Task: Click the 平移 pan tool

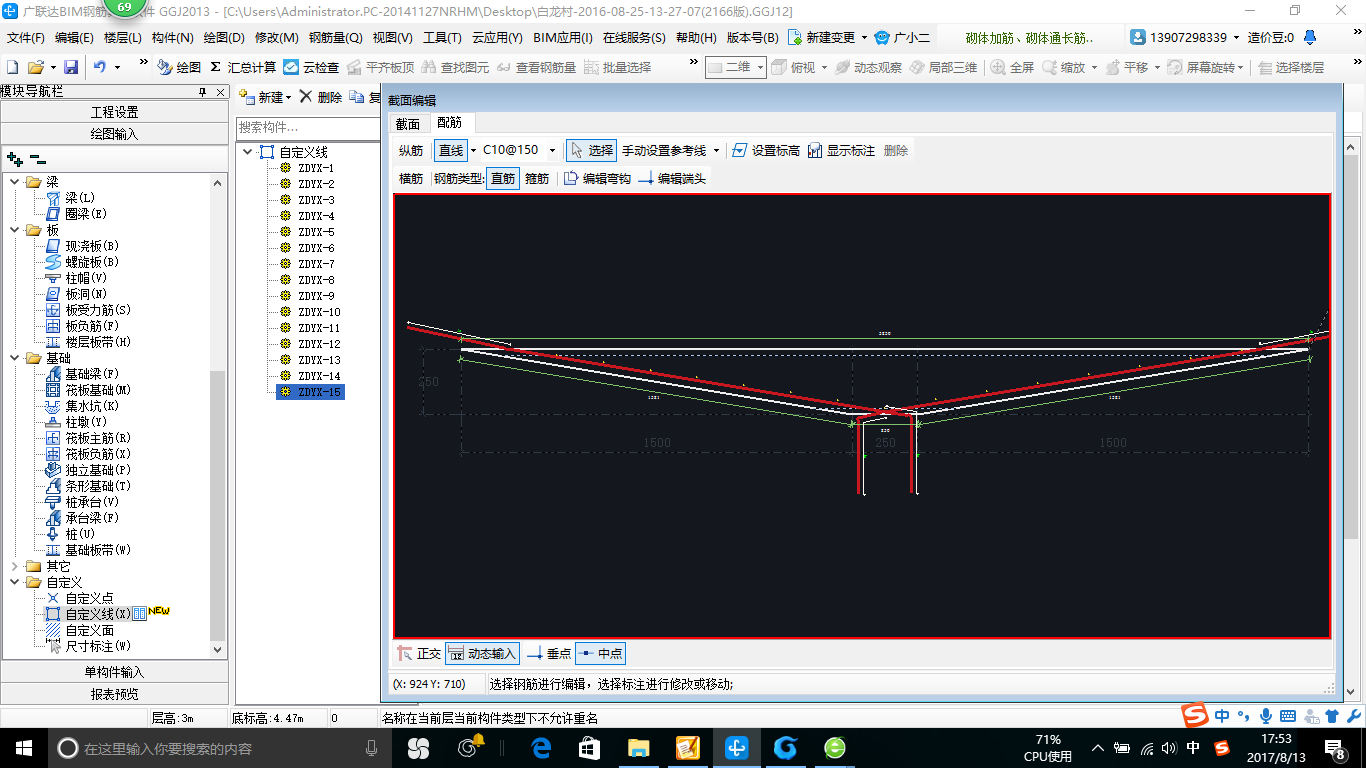Action: [1126, 67]
